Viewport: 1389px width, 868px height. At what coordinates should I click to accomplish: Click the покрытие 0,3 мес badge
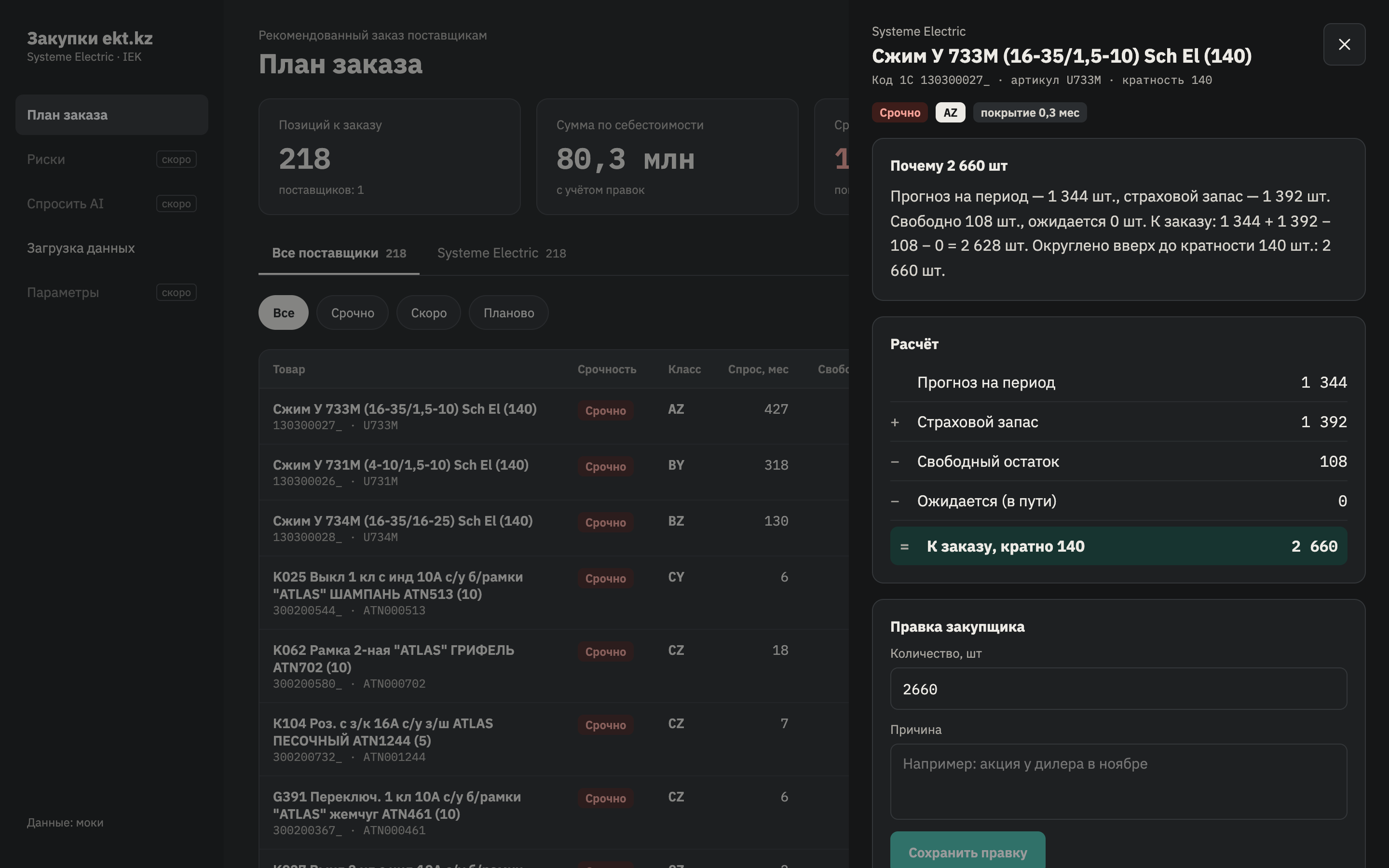click(x=1030, y=112)
